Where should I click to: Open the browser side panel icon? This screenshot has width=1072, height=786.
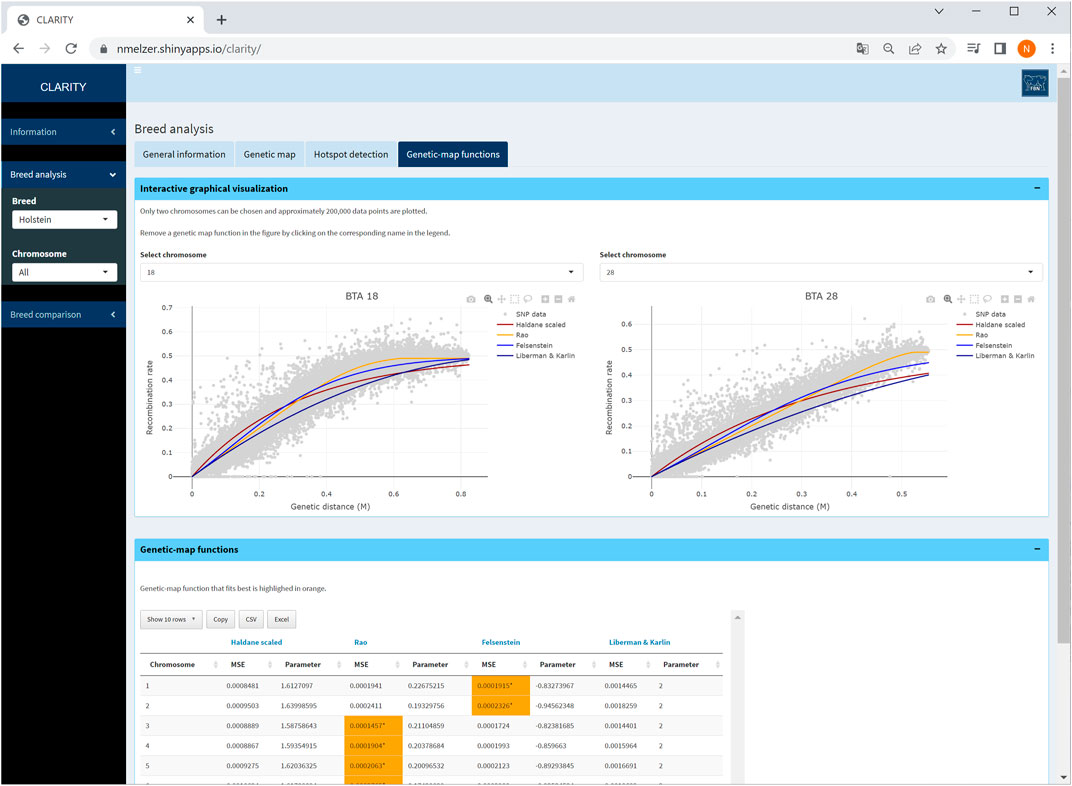pyautogui.click(x=1000, y=49)
